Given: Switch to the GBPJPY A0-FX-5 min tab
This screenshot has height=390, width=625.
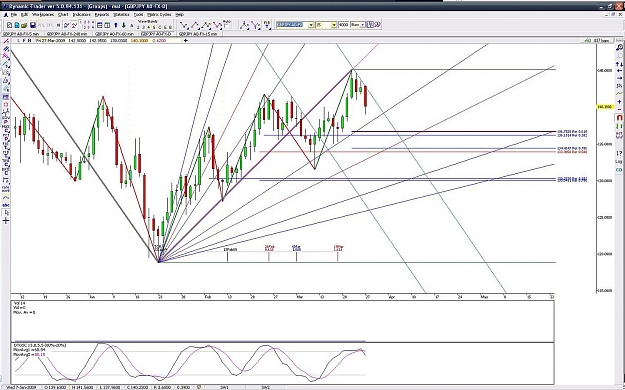Looking at the screenshot, I should tap(21, 34).
